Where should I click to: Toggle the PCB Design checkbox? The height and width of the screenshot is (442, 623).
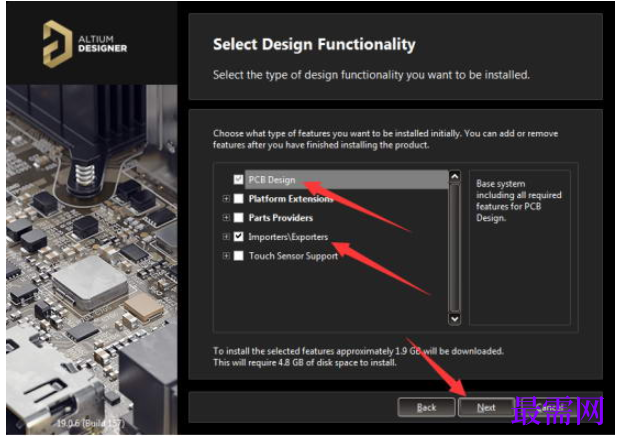[238, 180]
